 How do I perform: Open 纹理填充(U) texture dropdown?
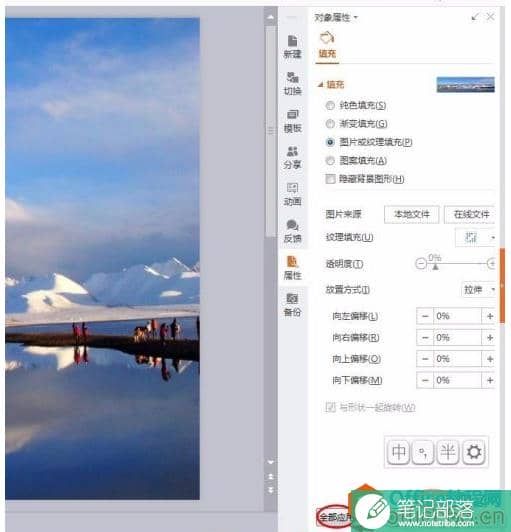493,238
